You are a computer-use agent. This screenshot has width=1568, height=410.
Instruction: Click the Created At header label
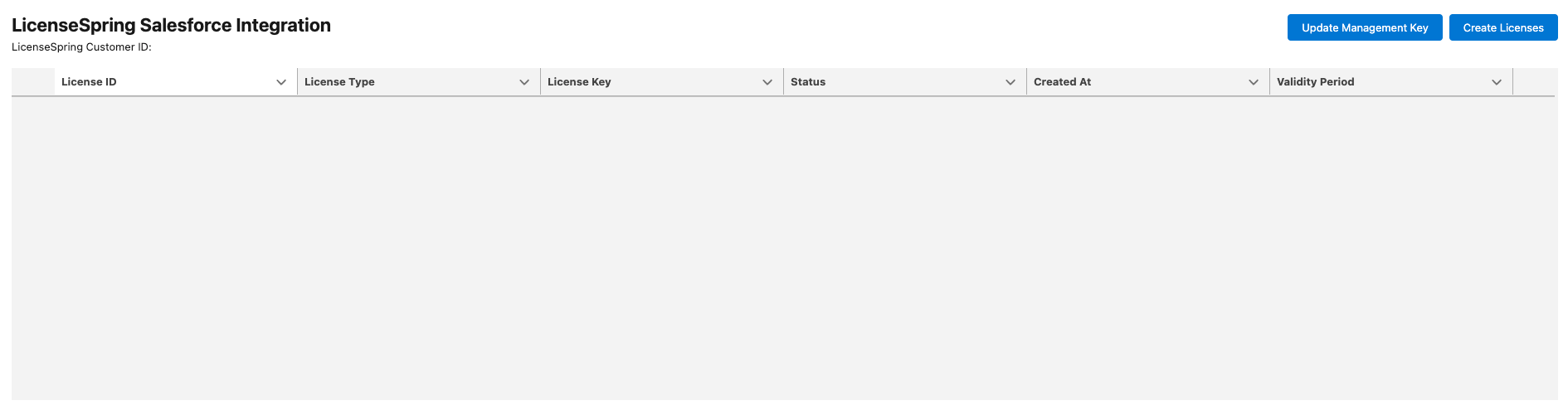click(x=1062, y=82)
